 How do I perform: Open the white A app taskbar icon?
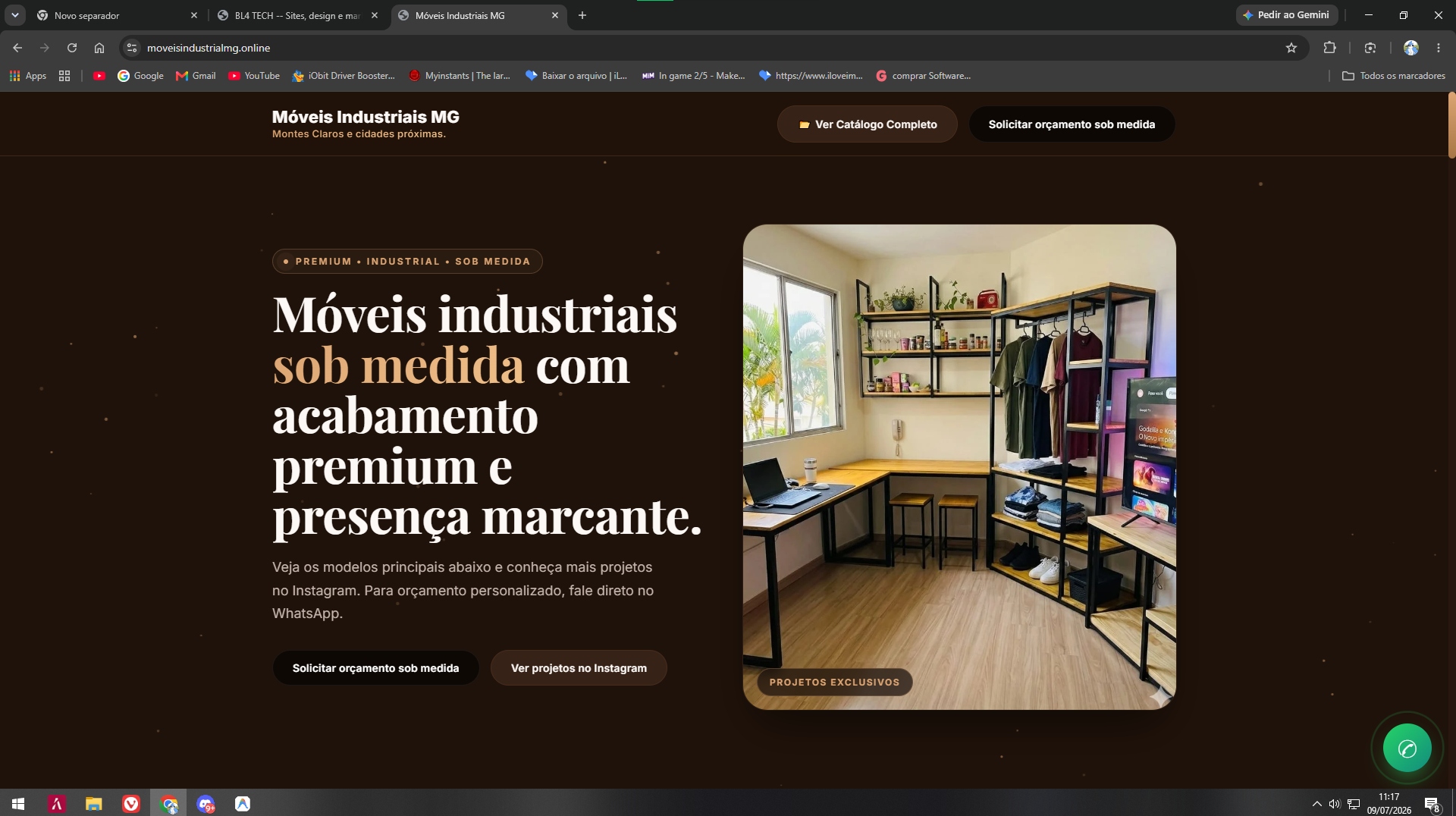click(x=243, y=804)
